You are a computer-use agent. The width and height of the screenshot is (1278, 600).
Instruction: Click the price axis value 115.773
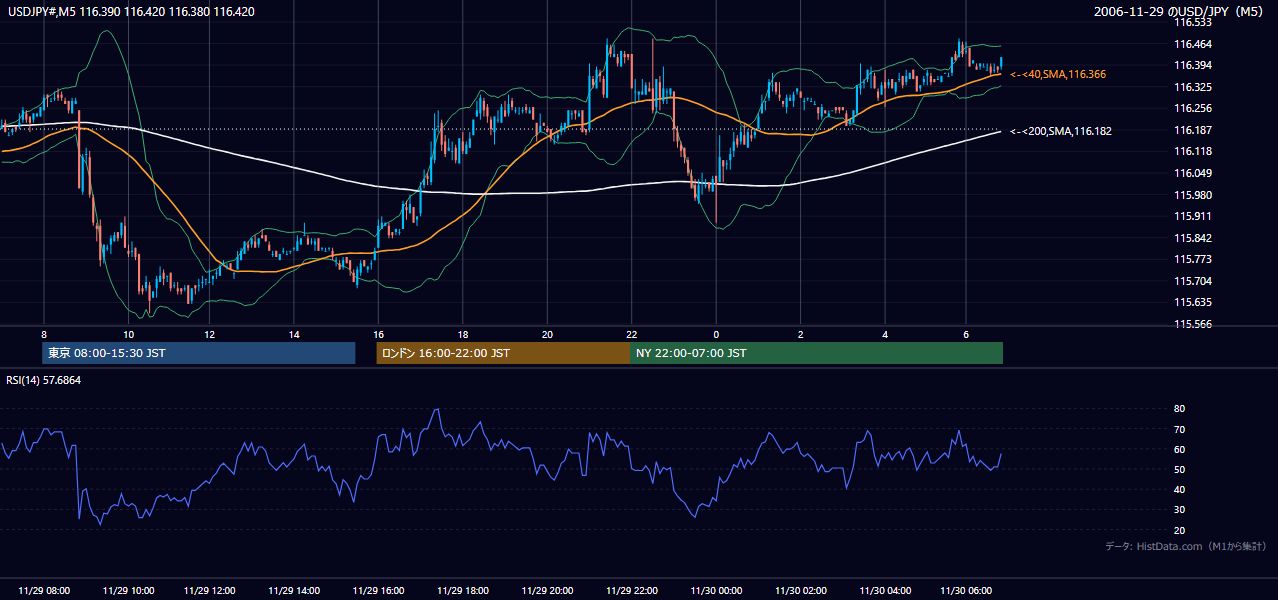pyautogui.click(x=1193, y=259)
